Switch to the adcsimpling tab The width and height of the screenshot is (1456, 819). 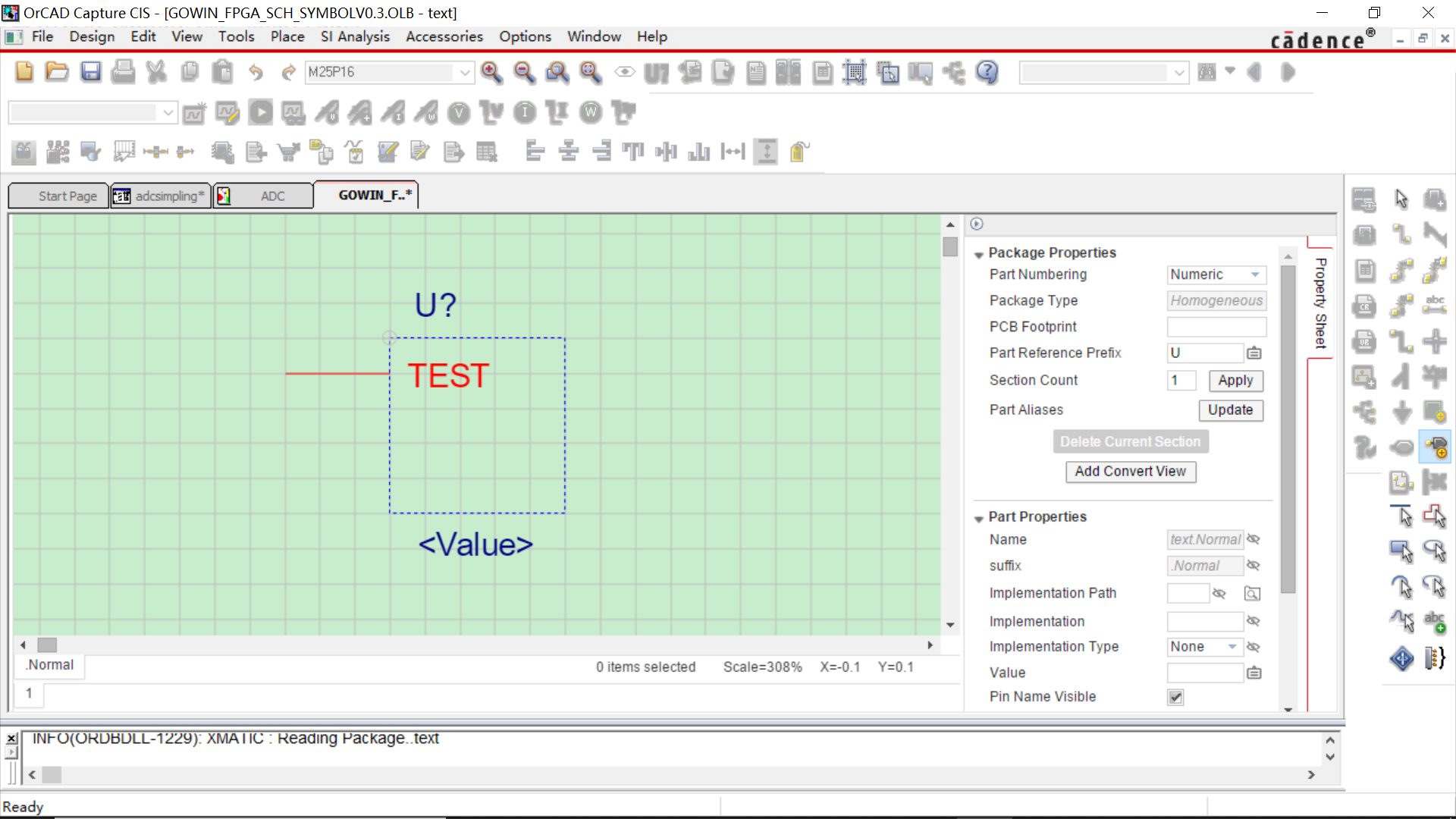pyautogui.click(x=162, y=196)
